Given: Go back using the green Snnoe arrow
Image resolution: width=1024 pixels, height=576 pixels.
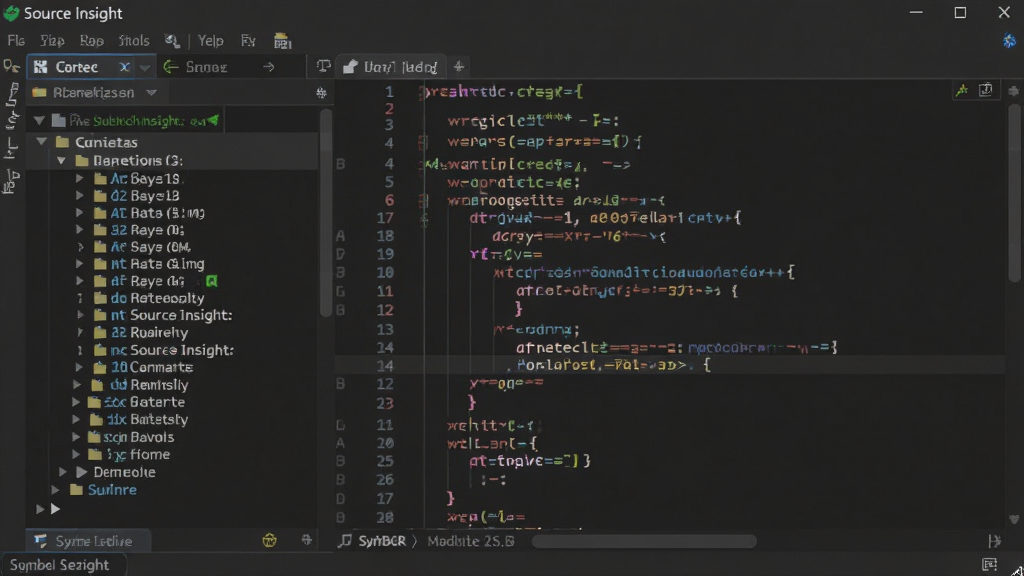Looking at the screenshot, I should [x=171, y=67].
